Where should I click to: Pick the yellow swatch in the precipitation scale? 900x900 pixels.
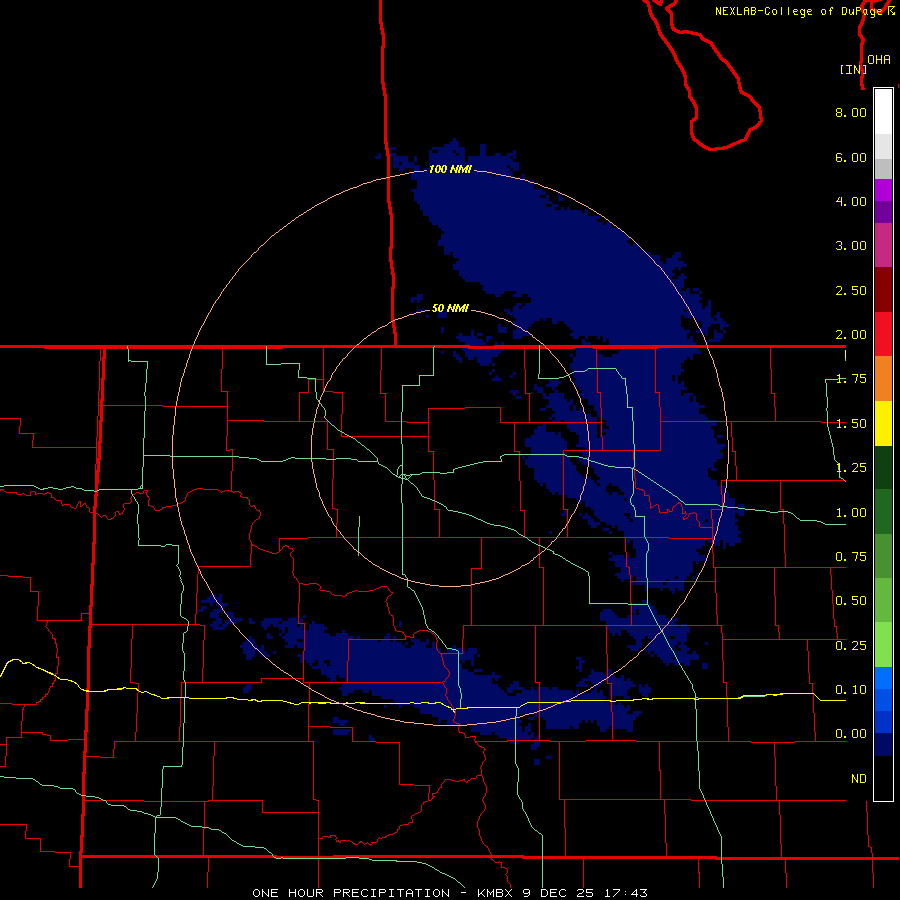point(883,423)
